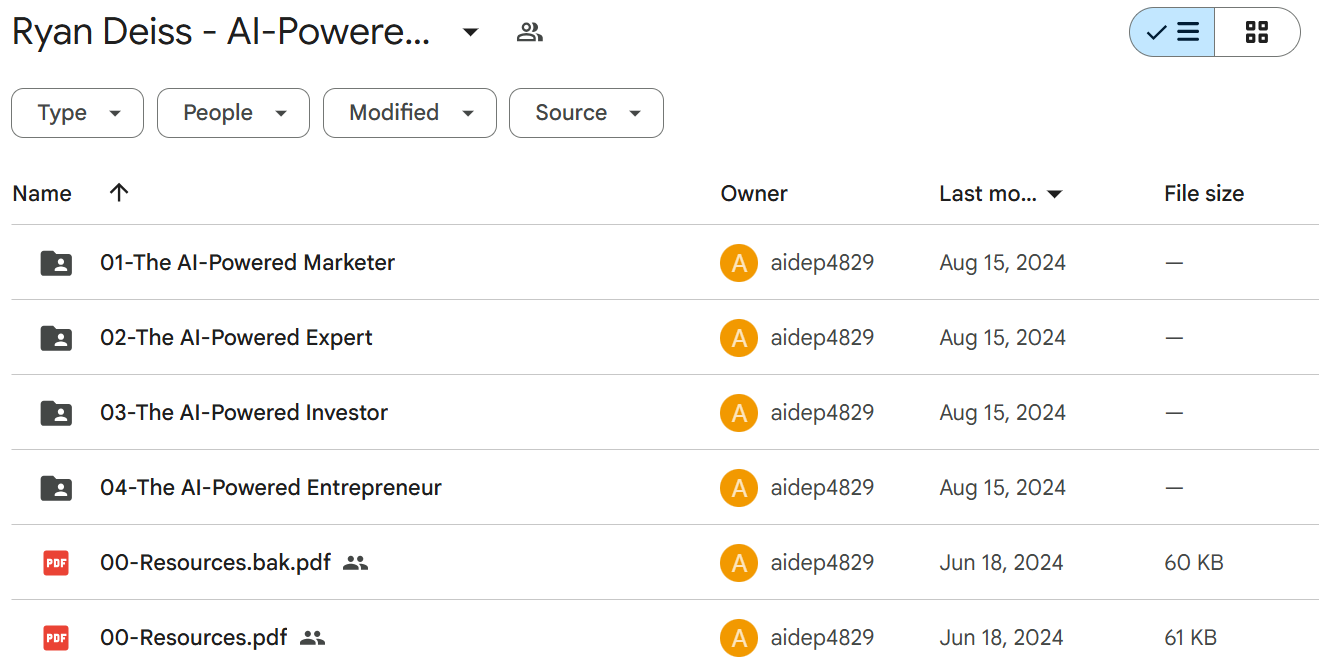Click the owner avatar in 00-Resources.pdf row

point(739,638)
